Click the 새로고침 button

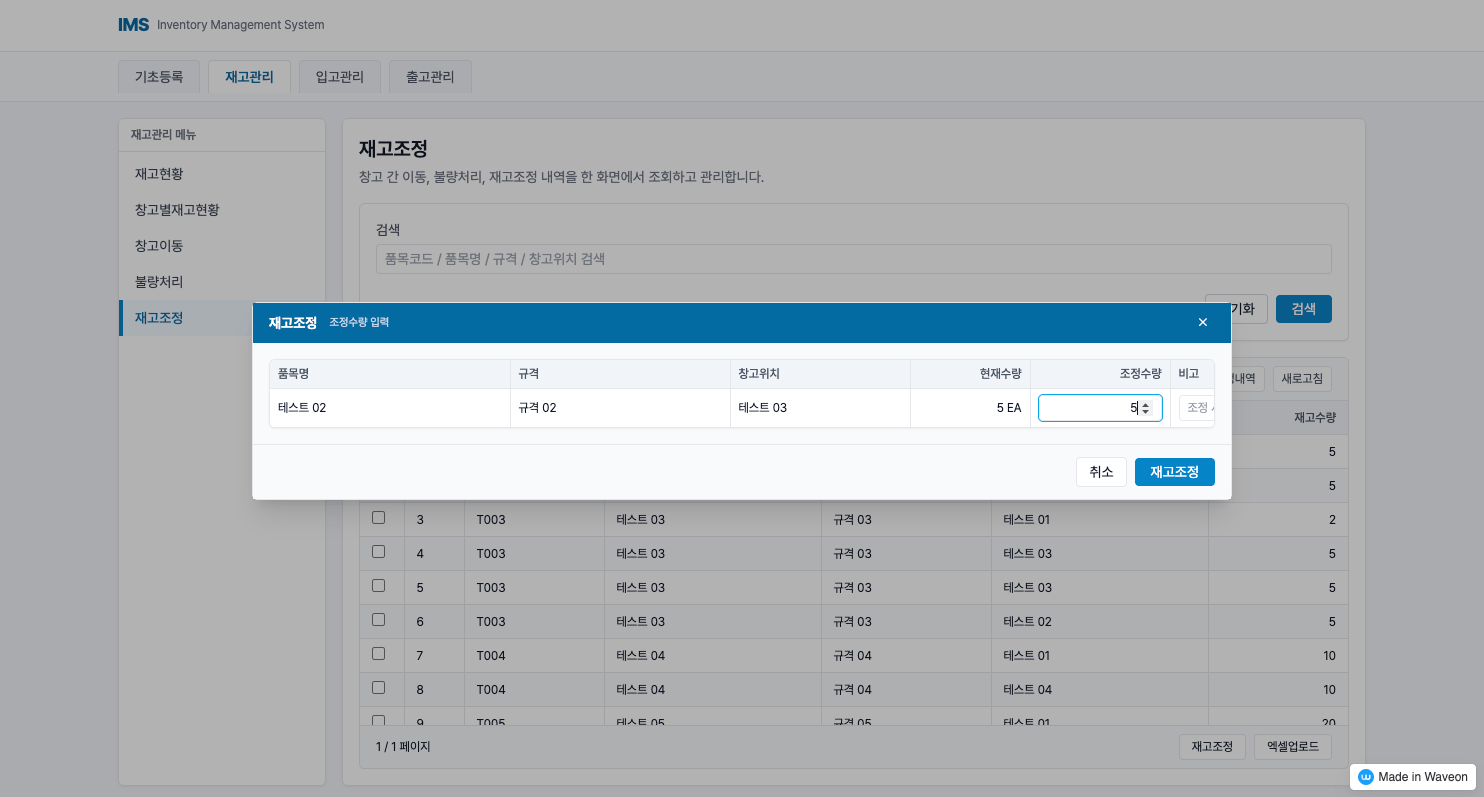(1301, 379)
